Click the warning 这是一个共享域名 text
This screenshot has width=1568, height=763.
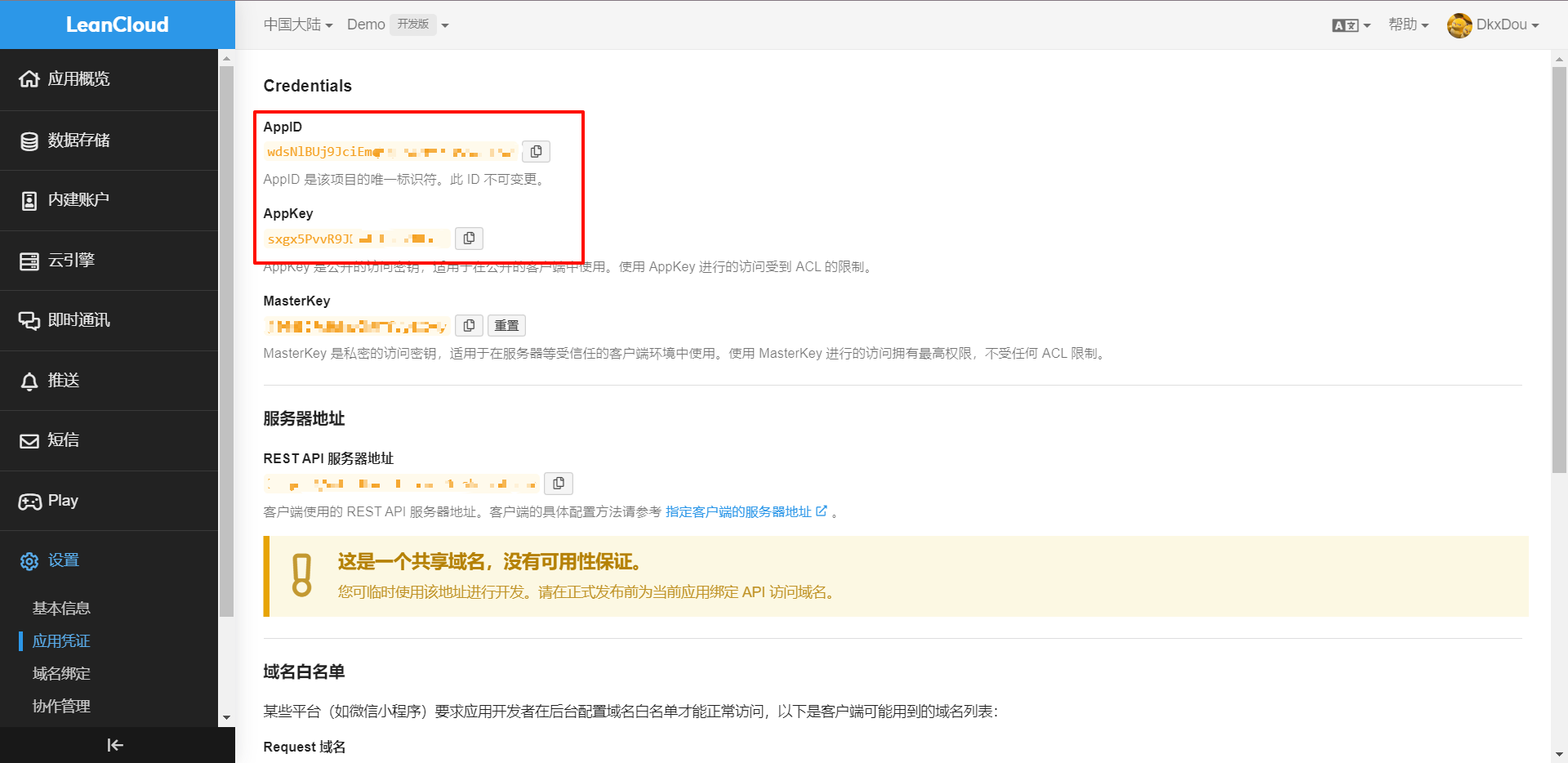click(493, 561)
